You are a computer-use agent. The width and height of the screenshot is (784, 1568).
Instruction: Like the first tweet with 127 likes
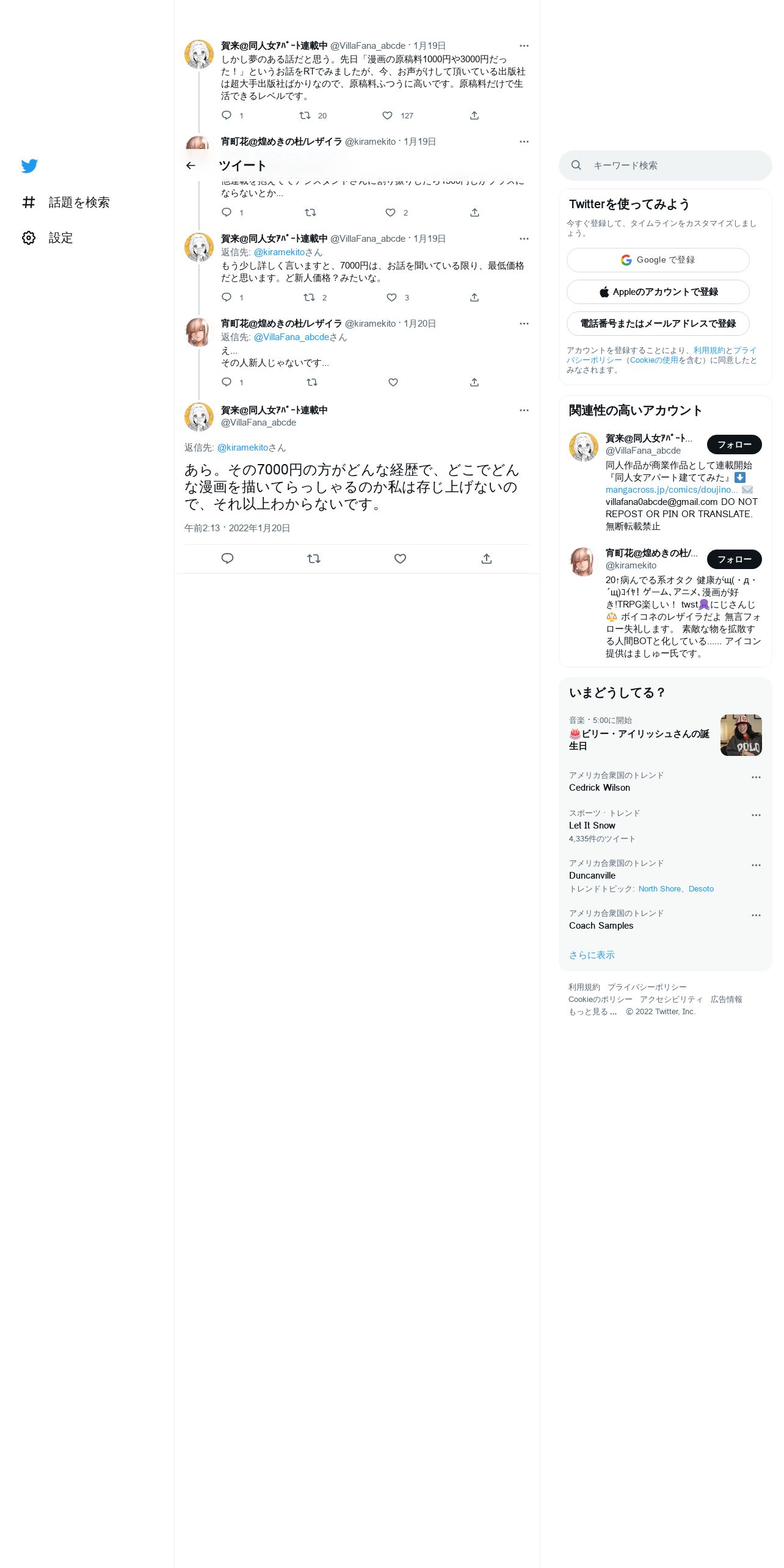(x=387, y=115)
